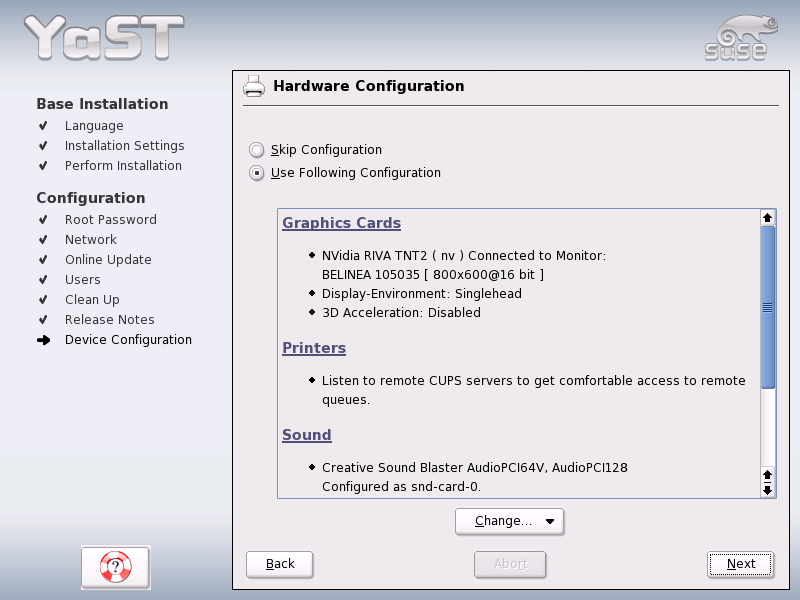Click the Installation Settings step label
This screenshot has width=800, height=600.
pos(124,146)
